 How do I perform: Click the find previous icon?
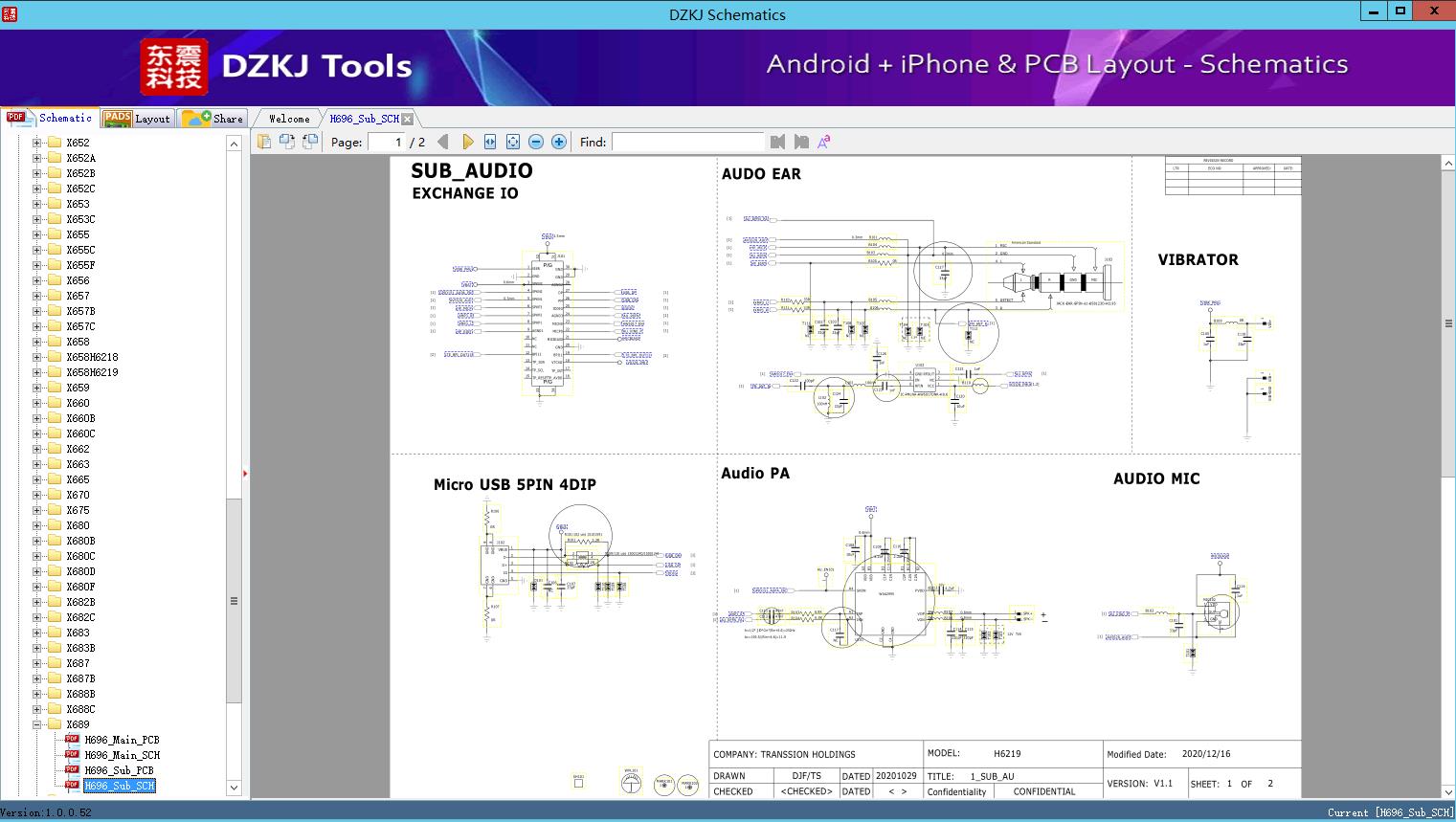point(777,142)
